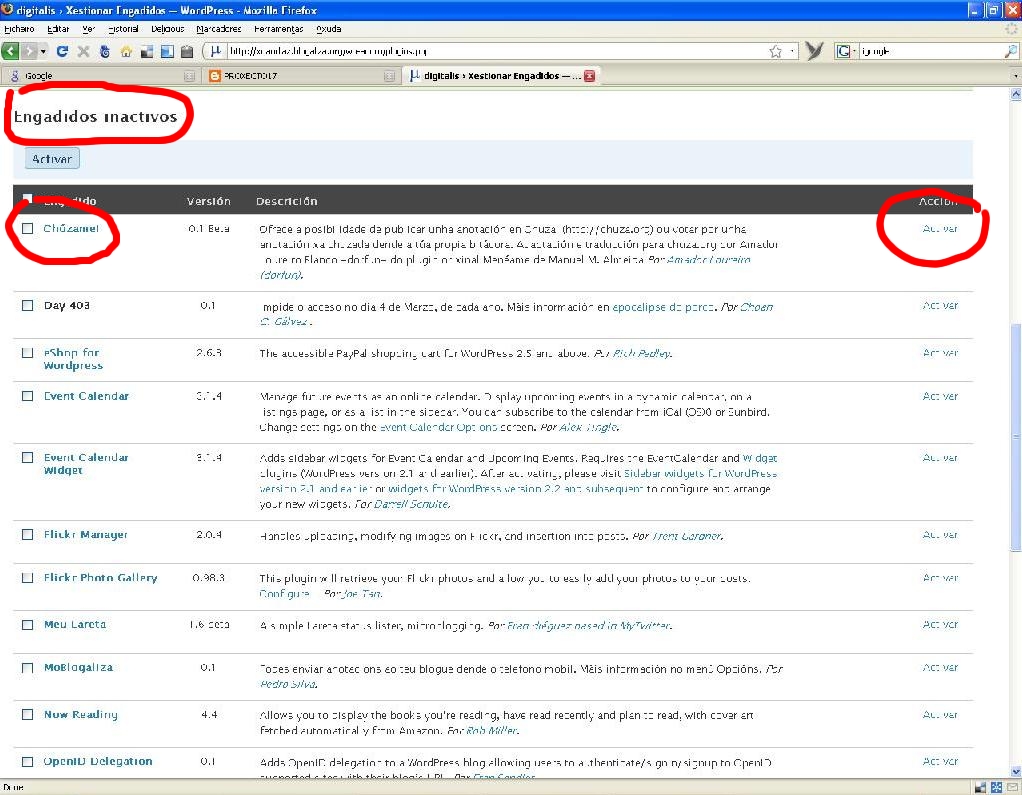Open the back/forward history dropdown arrow
Screen dimensions: 1022x795
(43, 51)
